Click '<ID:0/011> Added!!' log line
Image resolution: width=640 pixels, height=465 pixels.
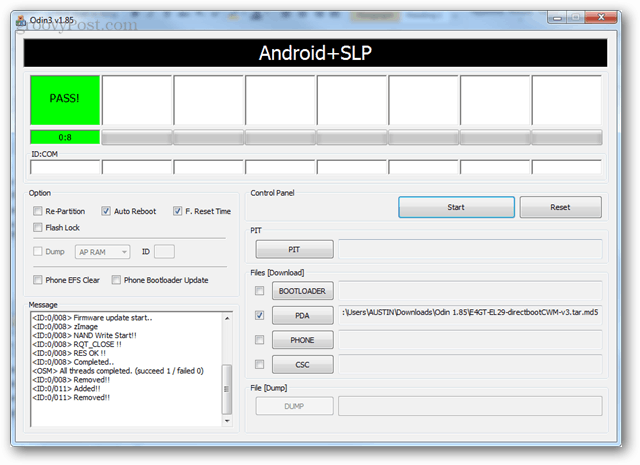click(66, 388)
